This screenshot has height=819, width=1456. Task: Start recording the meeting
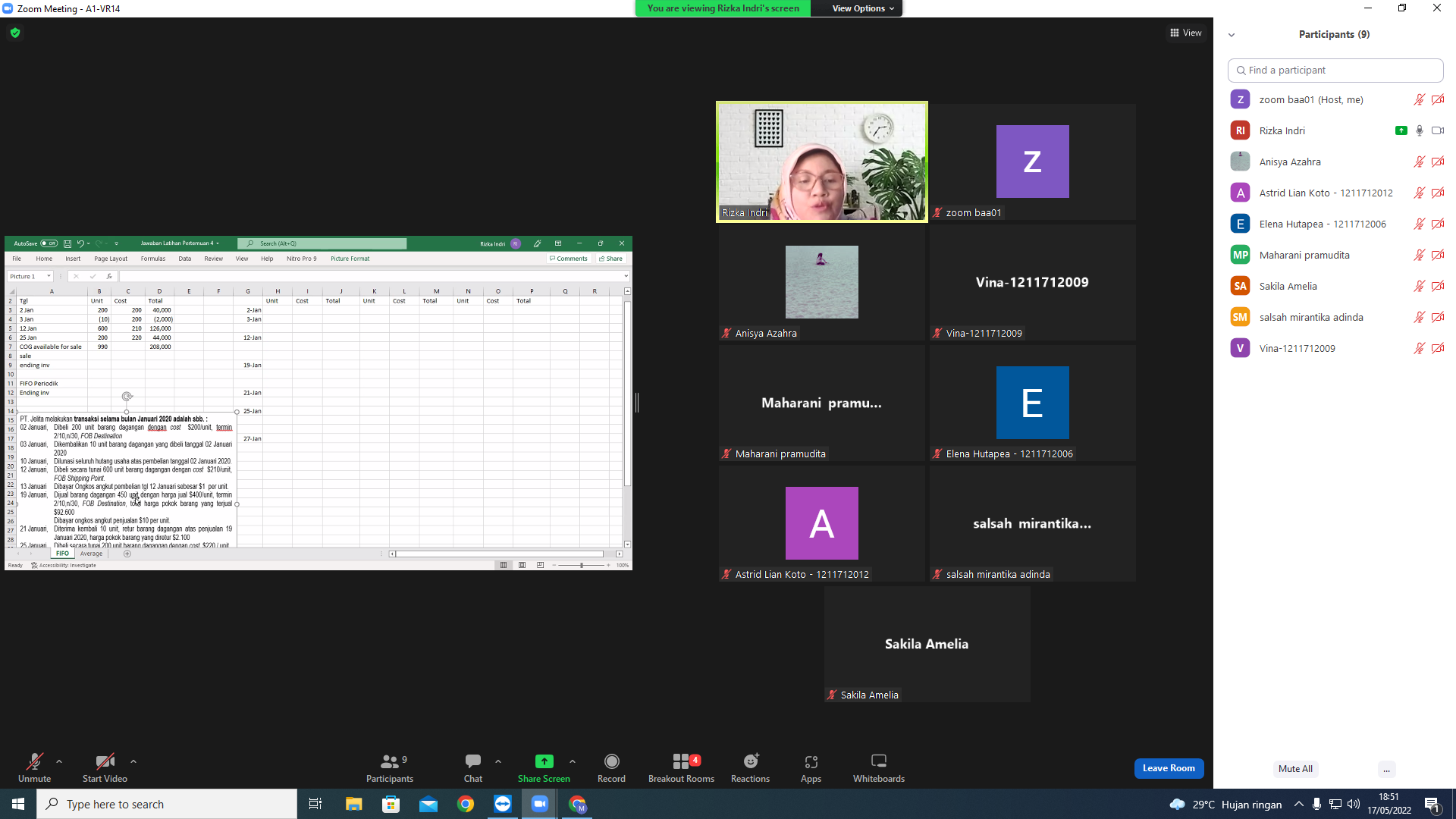611,767
